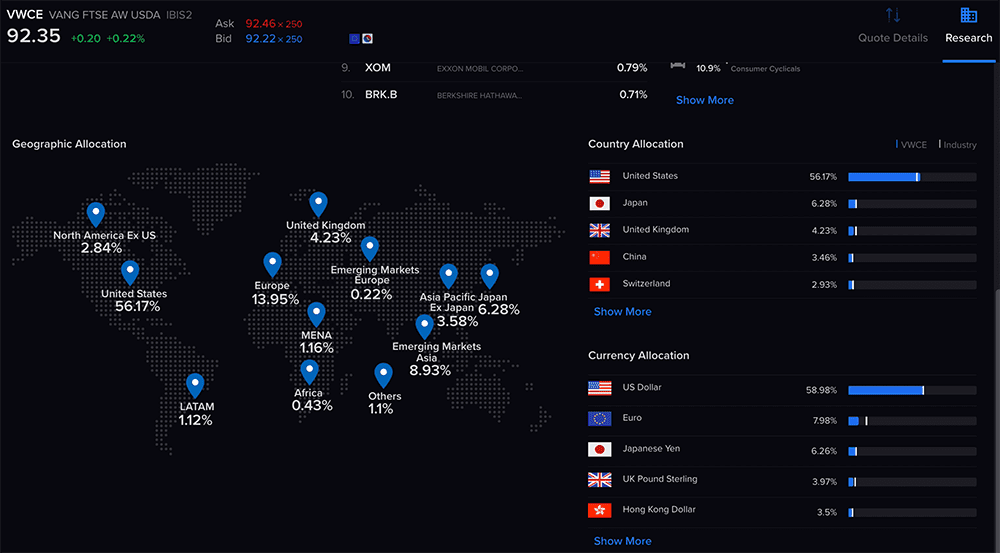Click the United States map pin
The image size is (1000, 553).
tap(130, 273)
